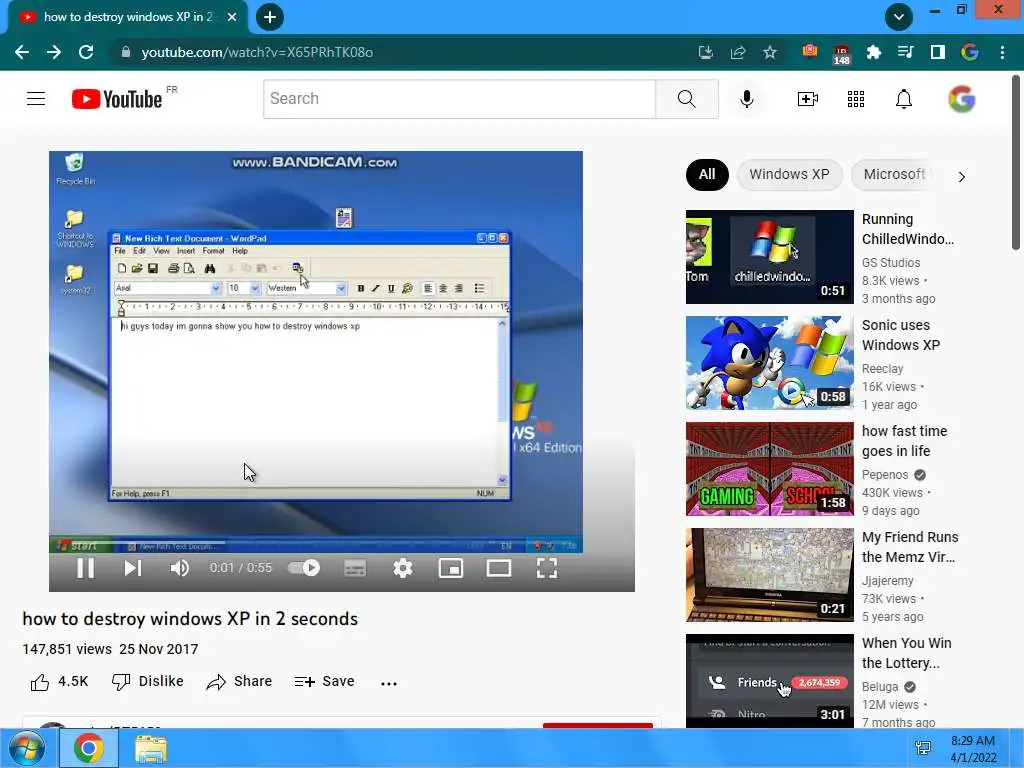This screenshot has height=768, width=1024.
Task: Open video settings gear
Action: coord(403,568)
